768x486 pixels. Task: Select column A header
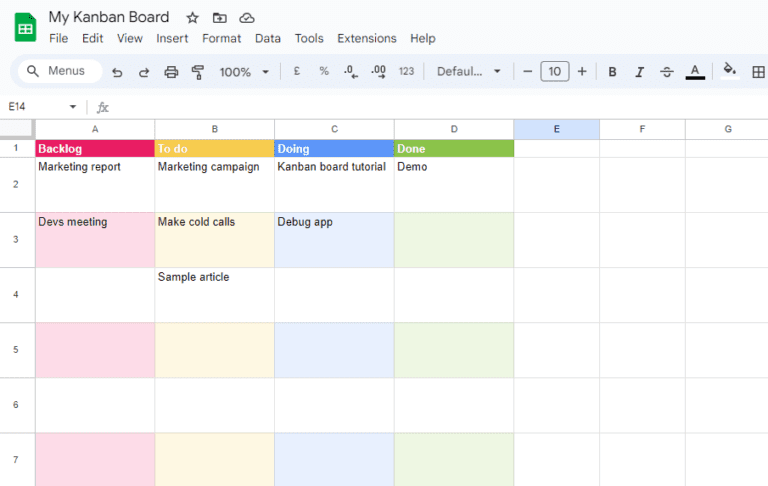(x=95, y=129)
